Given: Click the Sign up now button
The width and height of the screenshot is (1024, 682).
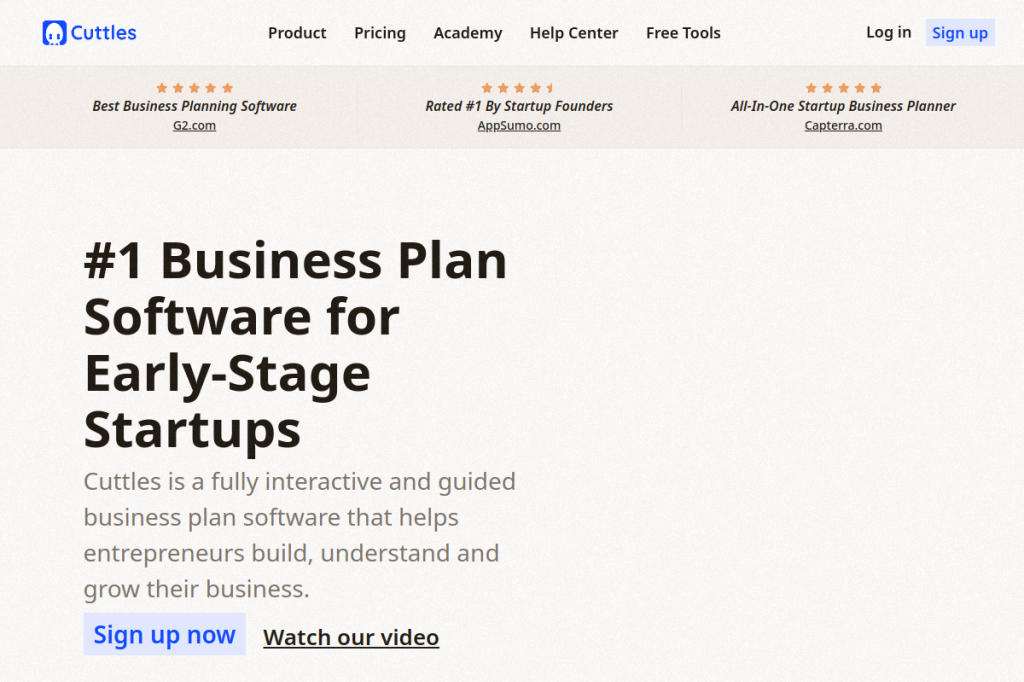Looking at the screenshot, I should pos(165,634).
